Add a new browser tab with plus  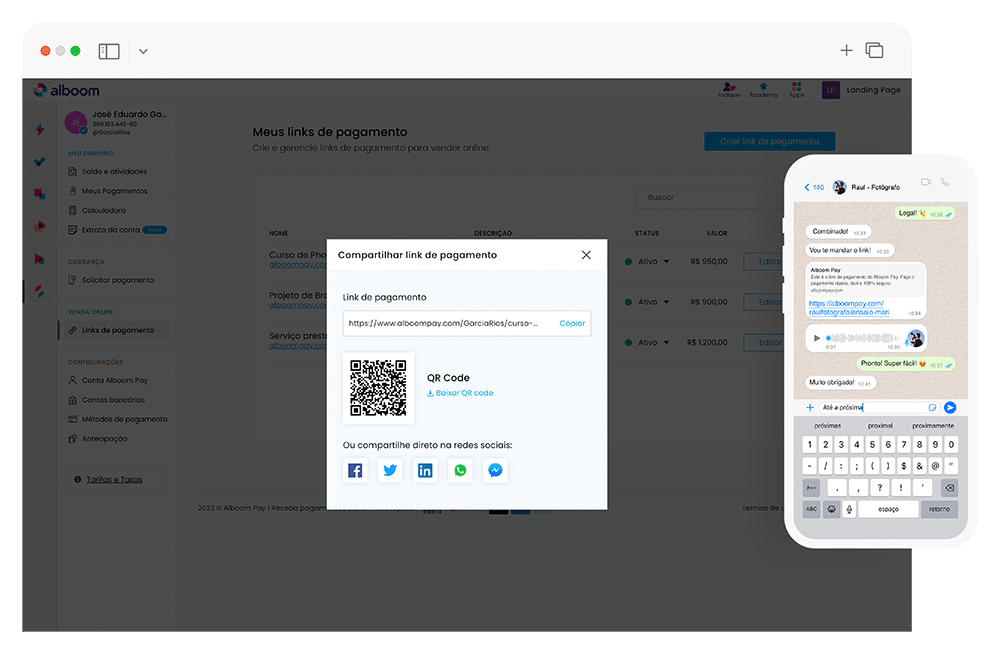[x=846, y=50]
